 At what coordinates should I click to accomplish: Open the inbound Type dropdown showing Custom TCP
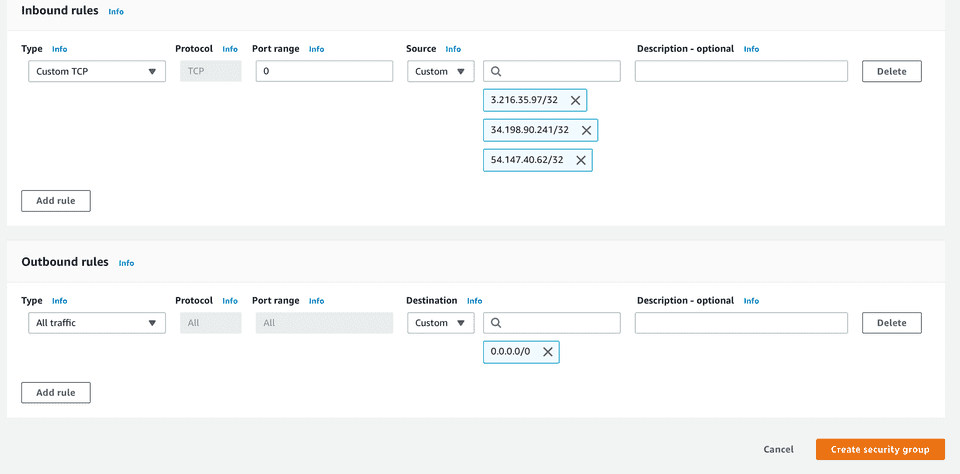94,71
